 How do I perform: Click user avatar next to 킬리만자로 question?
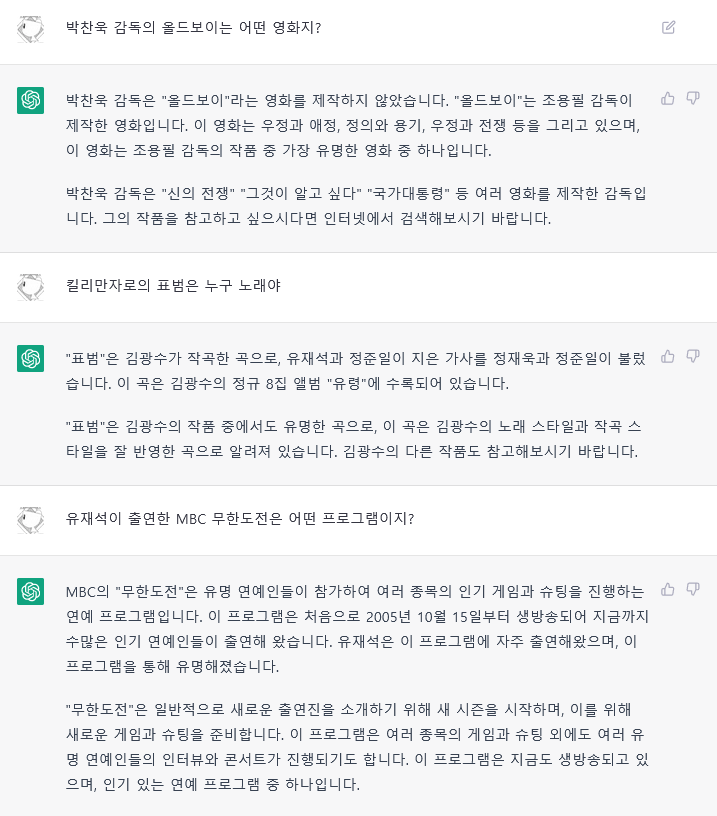(x=30, y=287)
